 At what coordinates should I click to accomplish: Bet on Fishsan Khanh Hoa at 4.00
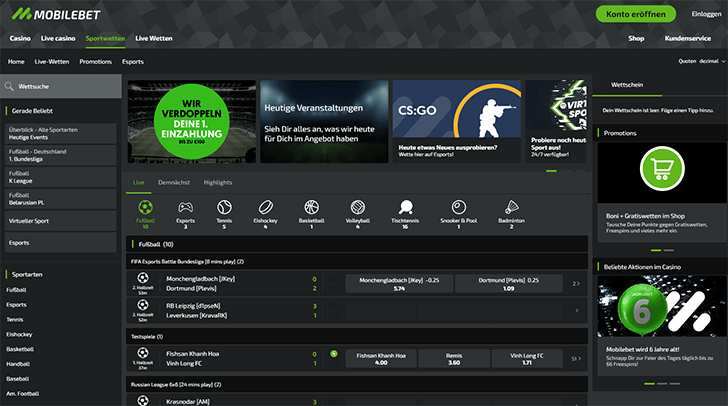tap(381, 359)
